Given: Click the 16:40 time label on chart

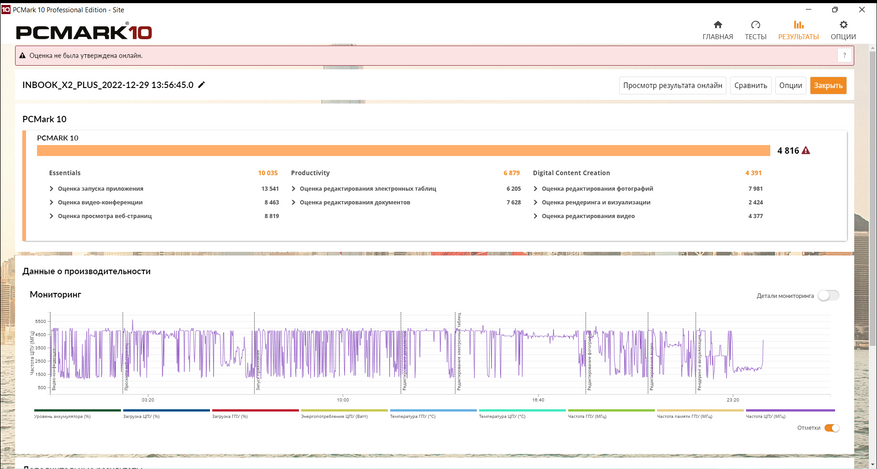Looking at the screenshot, I should (538, 400).
